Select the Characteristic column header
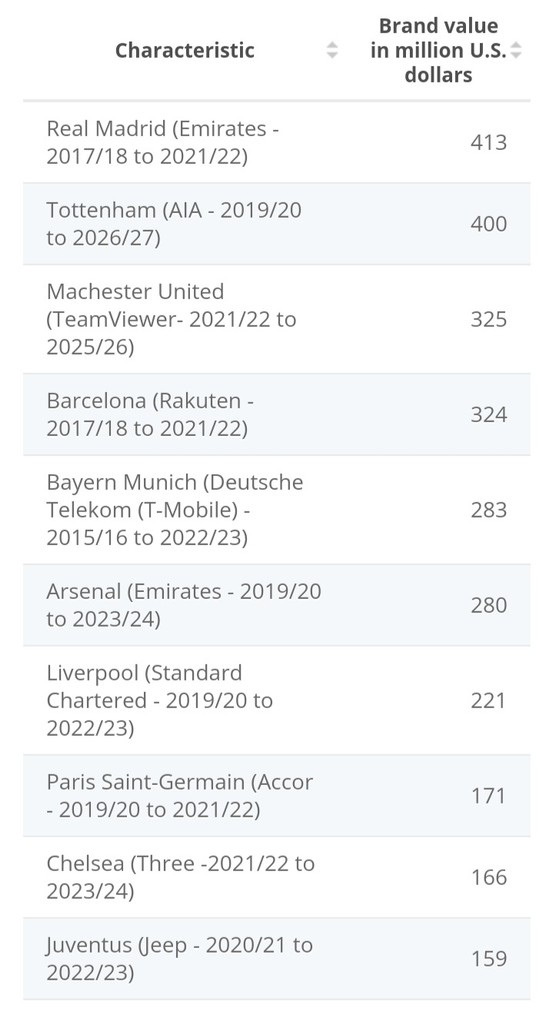Viewport: 554px width, 1024px height. tap(185, 50)
